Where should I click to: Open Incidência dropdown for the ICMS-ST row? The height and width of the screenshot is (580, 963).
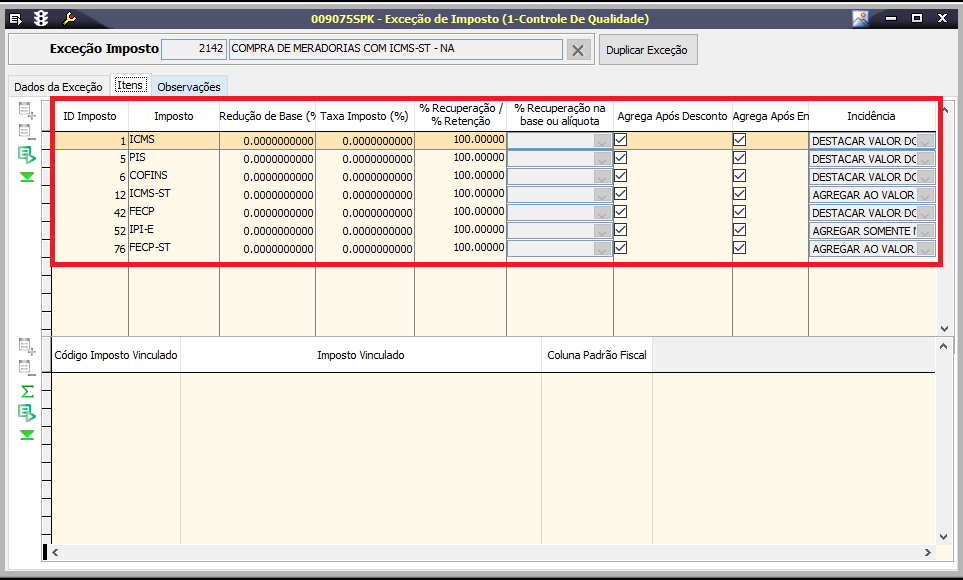[925, 195]
